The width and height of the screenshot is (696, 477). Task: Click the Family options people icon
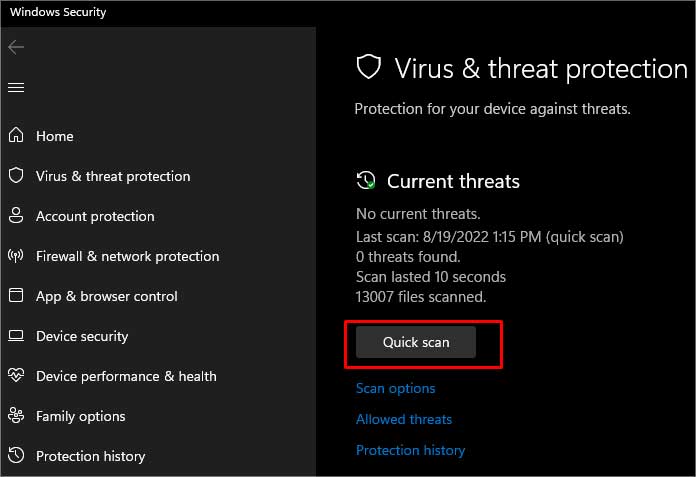(x=16, y=415)
